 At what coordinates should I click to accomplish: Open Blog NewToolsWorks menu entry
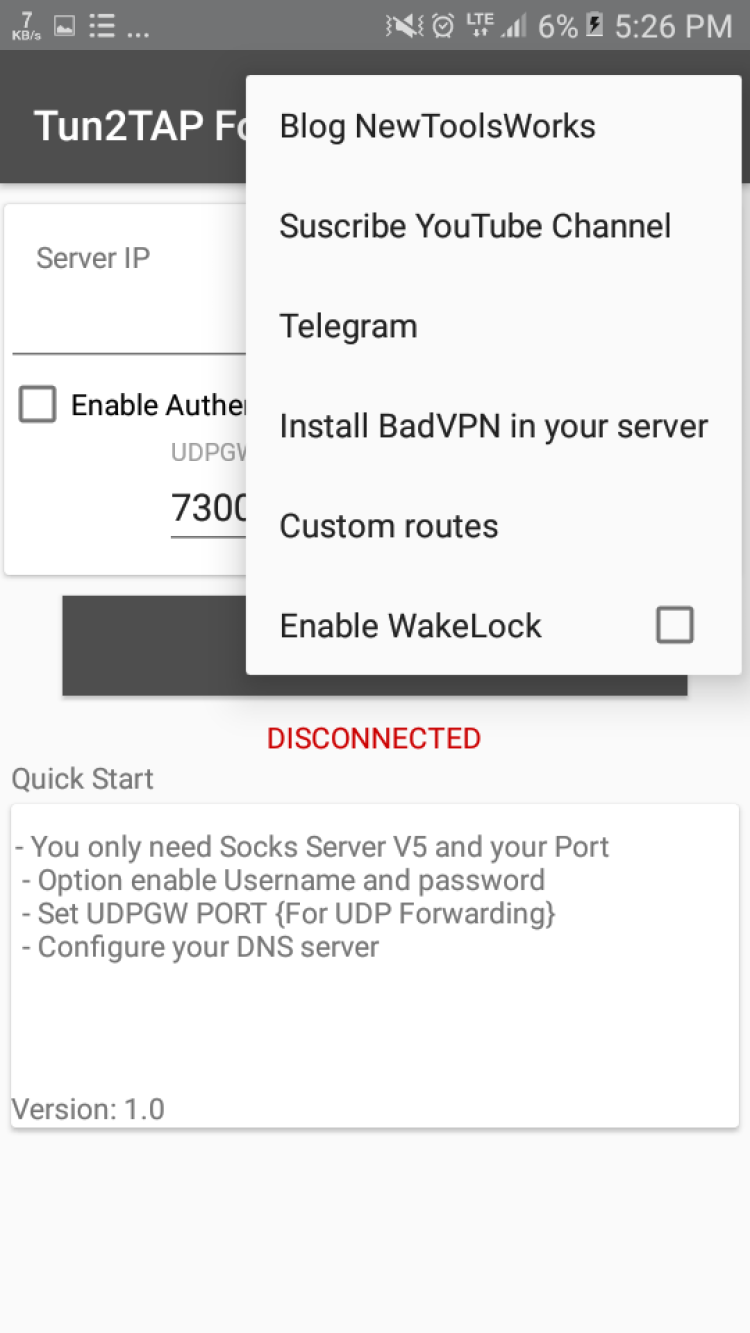(x=437, y=126)
